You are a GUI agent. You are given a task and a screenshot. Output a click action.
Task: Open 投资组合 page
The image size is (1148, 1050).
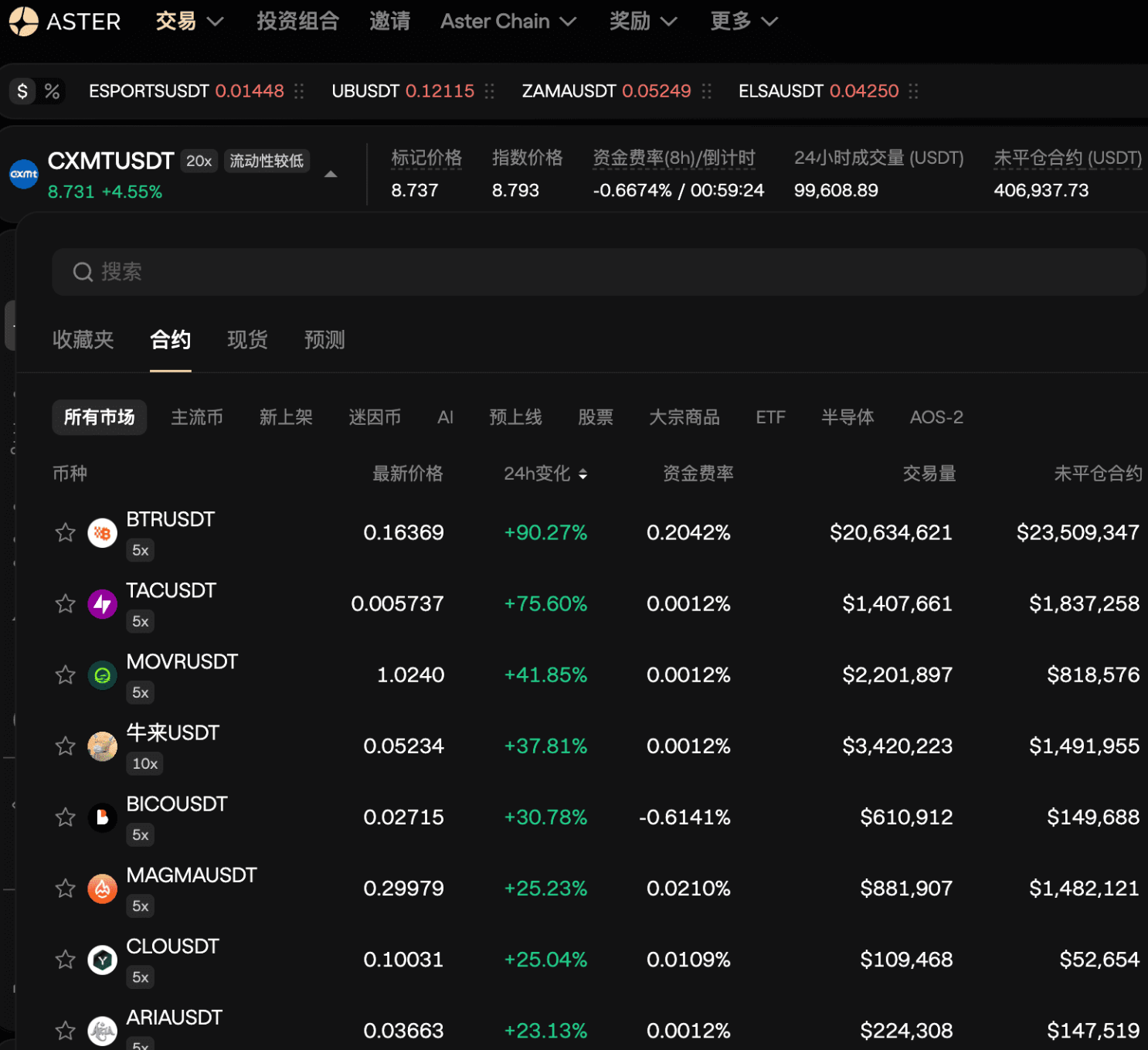click(297, 22)
